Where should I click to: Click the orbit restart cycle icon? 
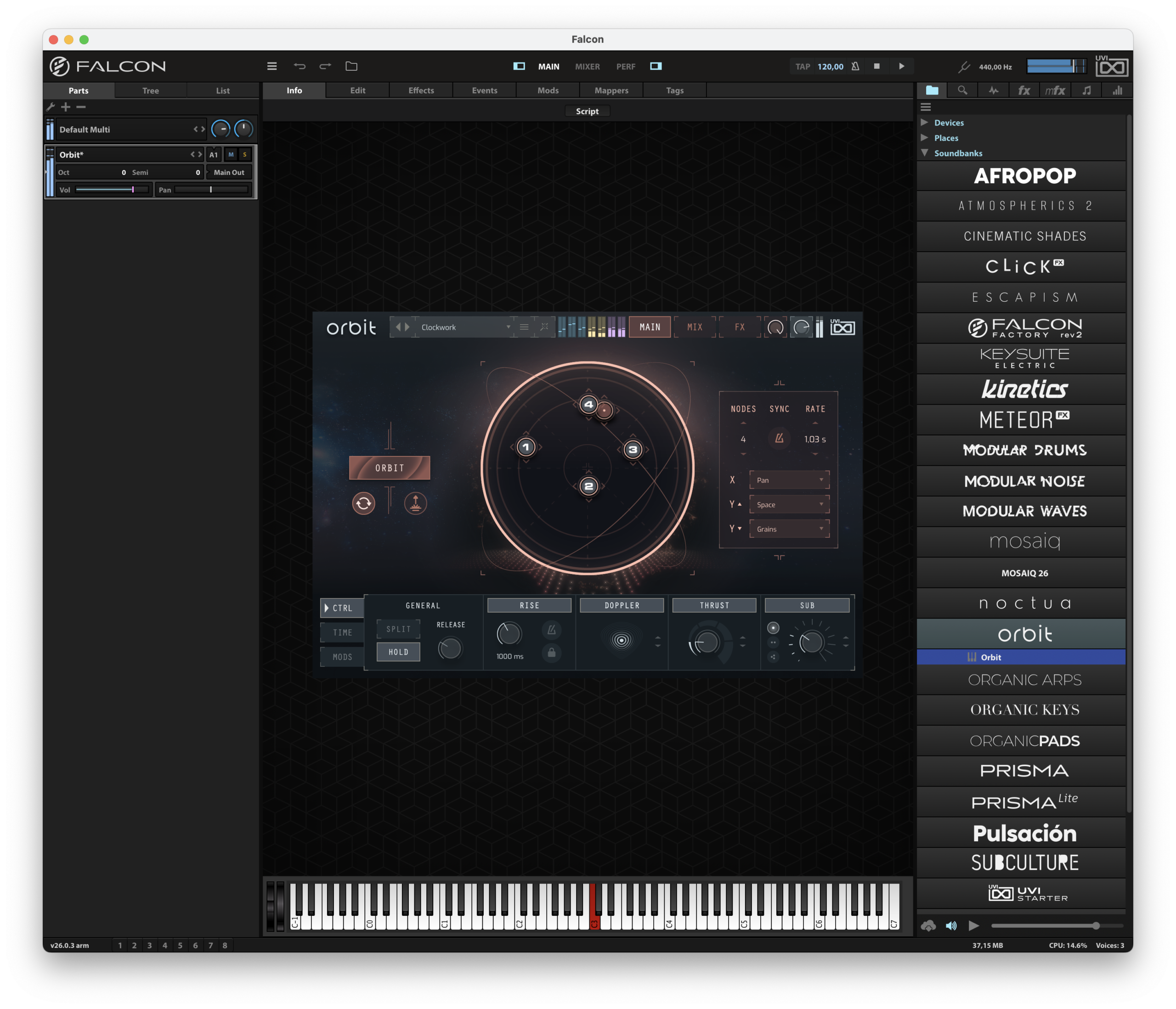pos(363,503)
